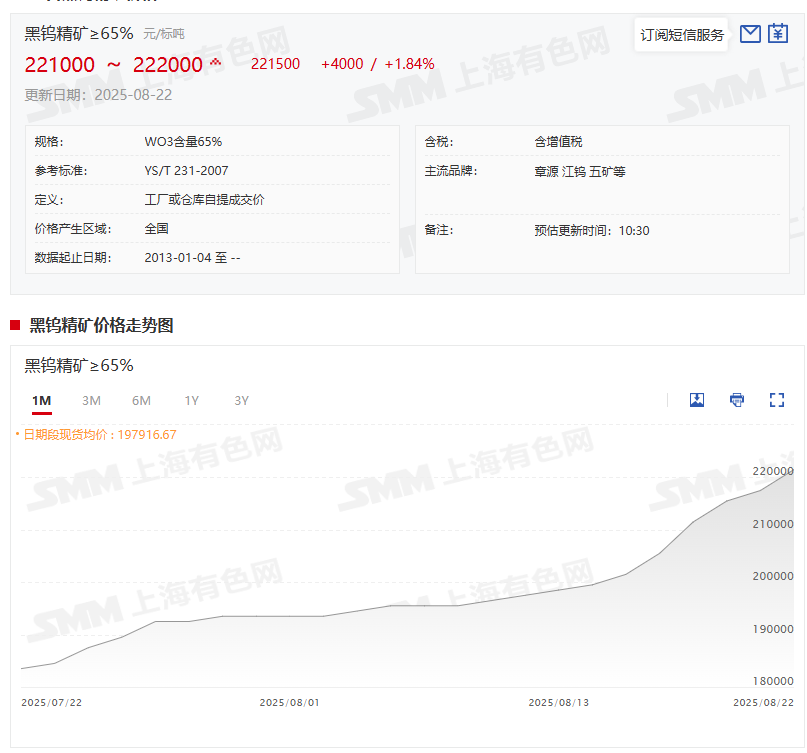Click the 订阅短信服务 tooltip label
The height and width of the screenshot is (753, 807).
pyautogui.click(x=682, y=35)
